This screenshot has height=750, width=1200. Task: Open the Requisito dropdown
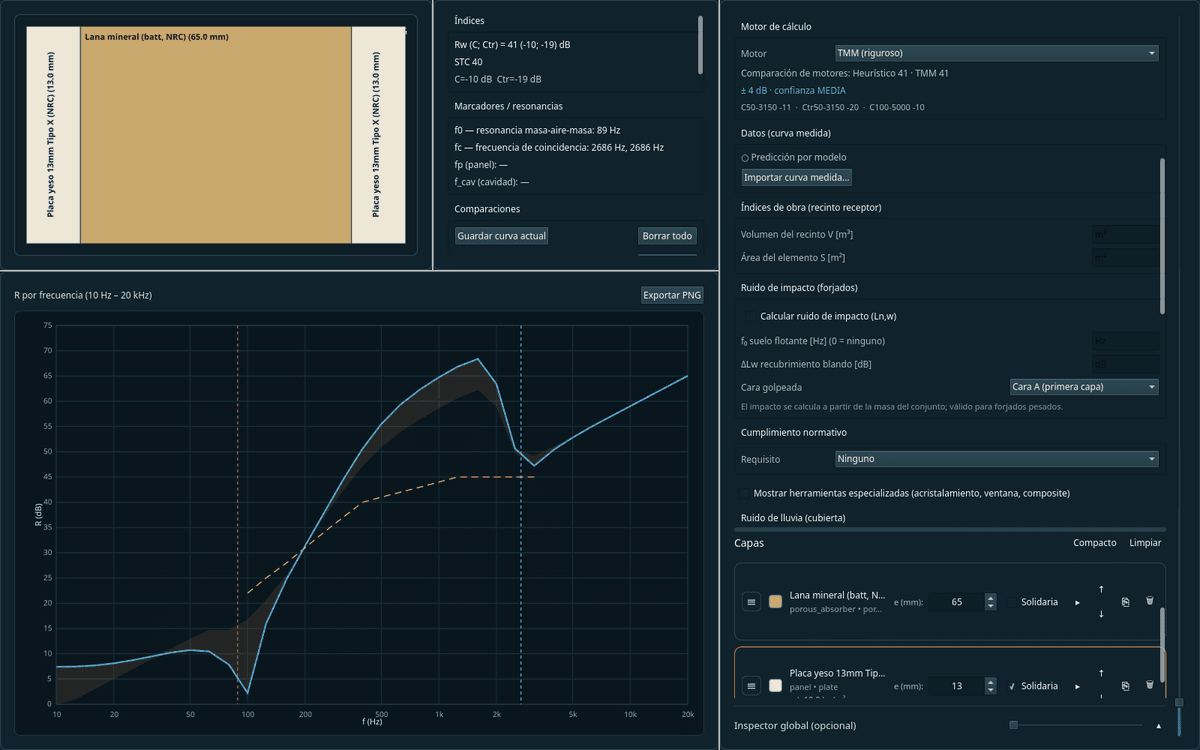click(996, 459)
